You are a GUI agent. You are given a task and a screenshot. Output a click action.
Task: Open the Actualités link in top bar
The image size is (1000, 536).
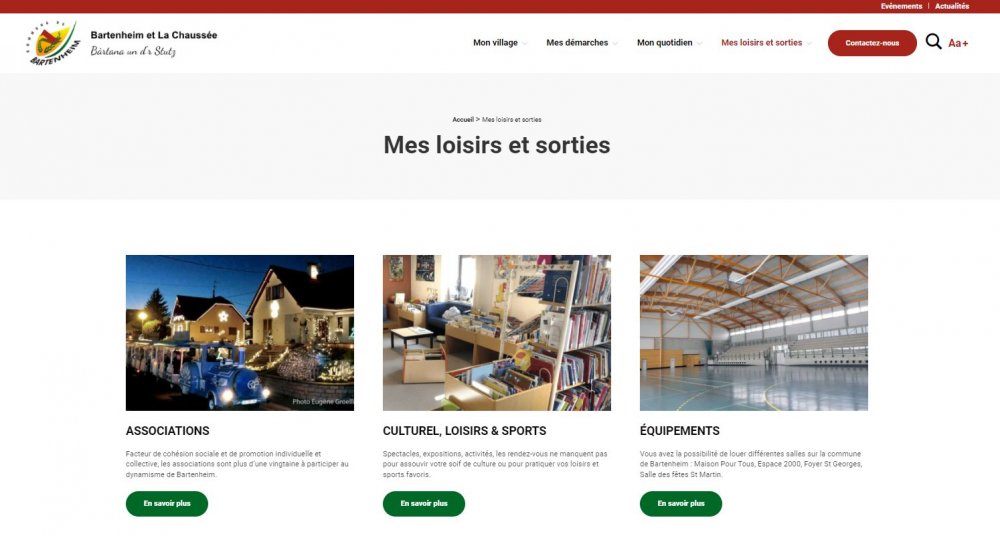pos(952,6)
